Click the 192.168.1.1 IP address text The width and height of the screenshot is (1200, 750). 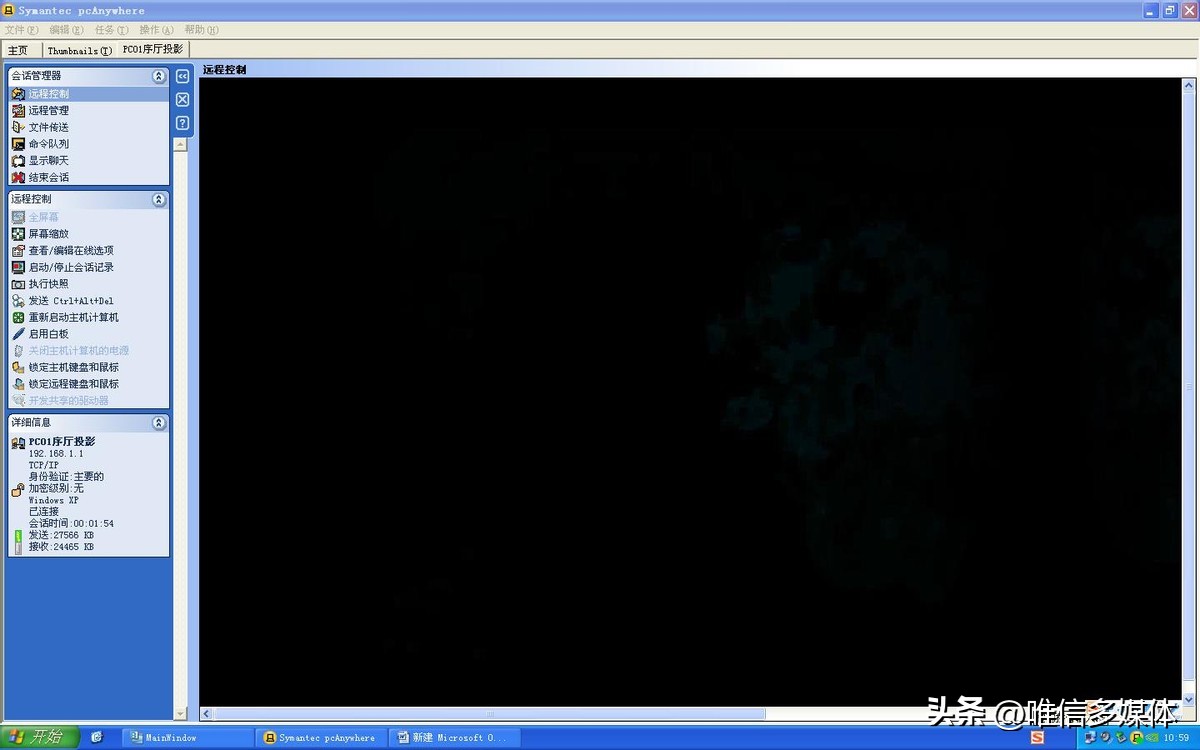point(56,454)
